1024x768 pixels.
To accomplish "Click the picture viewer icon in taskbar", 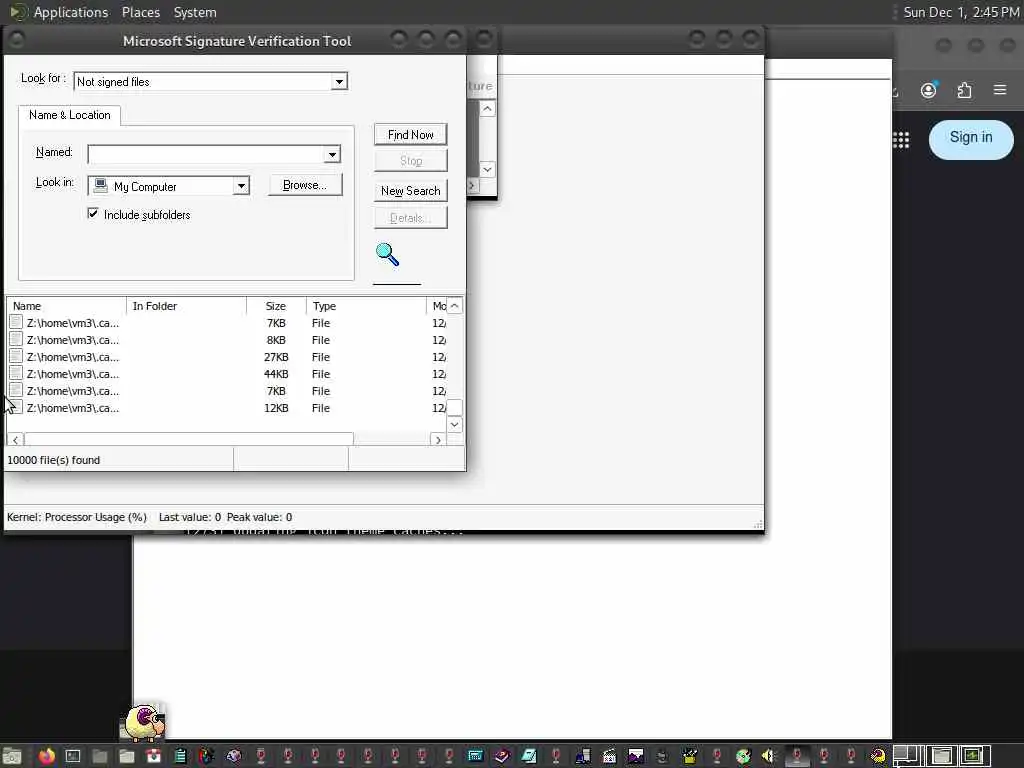I will tap(635, 756).
